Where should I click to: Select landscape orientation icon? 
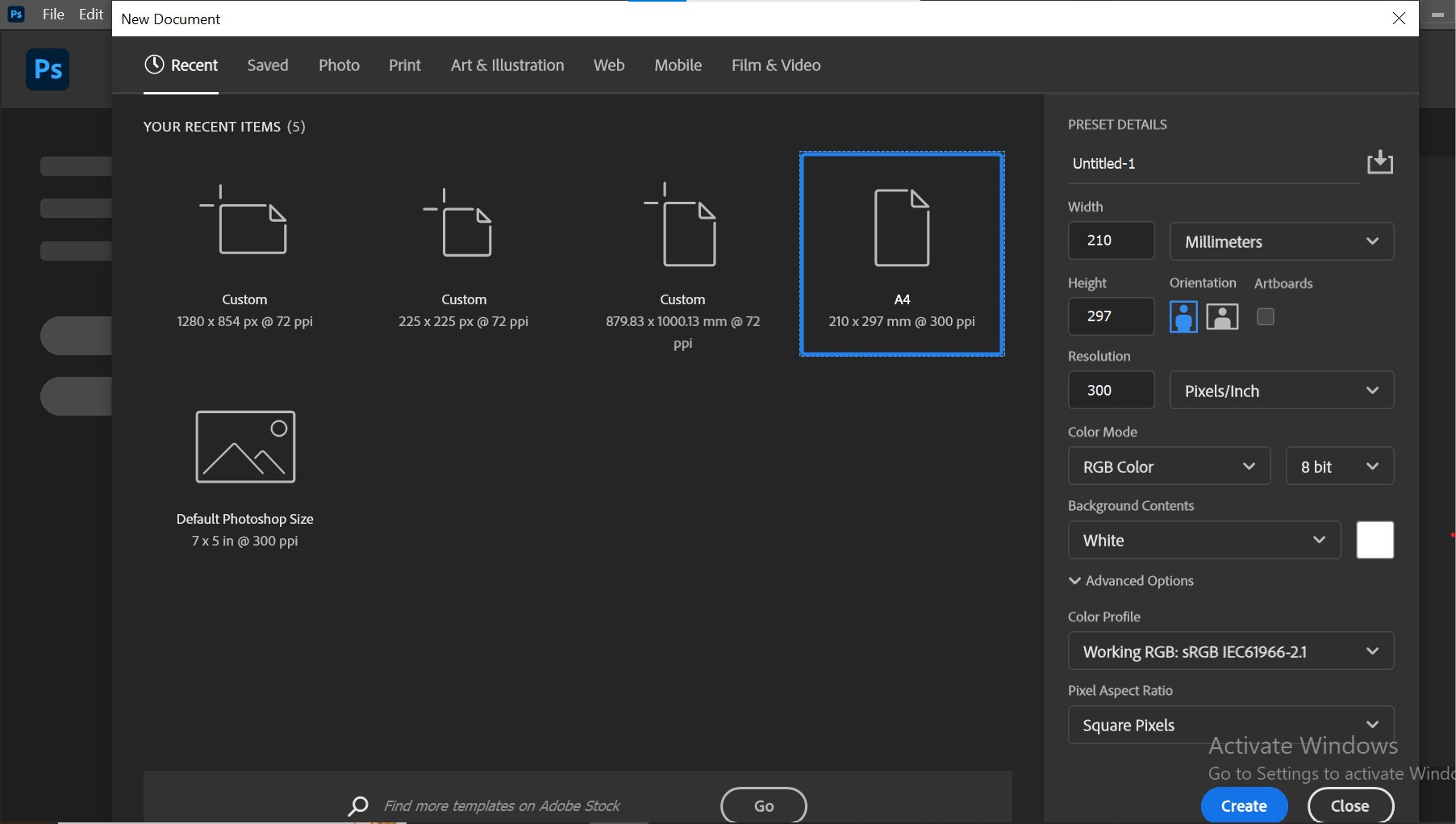pyautogui.click(x=1222, y=316)
